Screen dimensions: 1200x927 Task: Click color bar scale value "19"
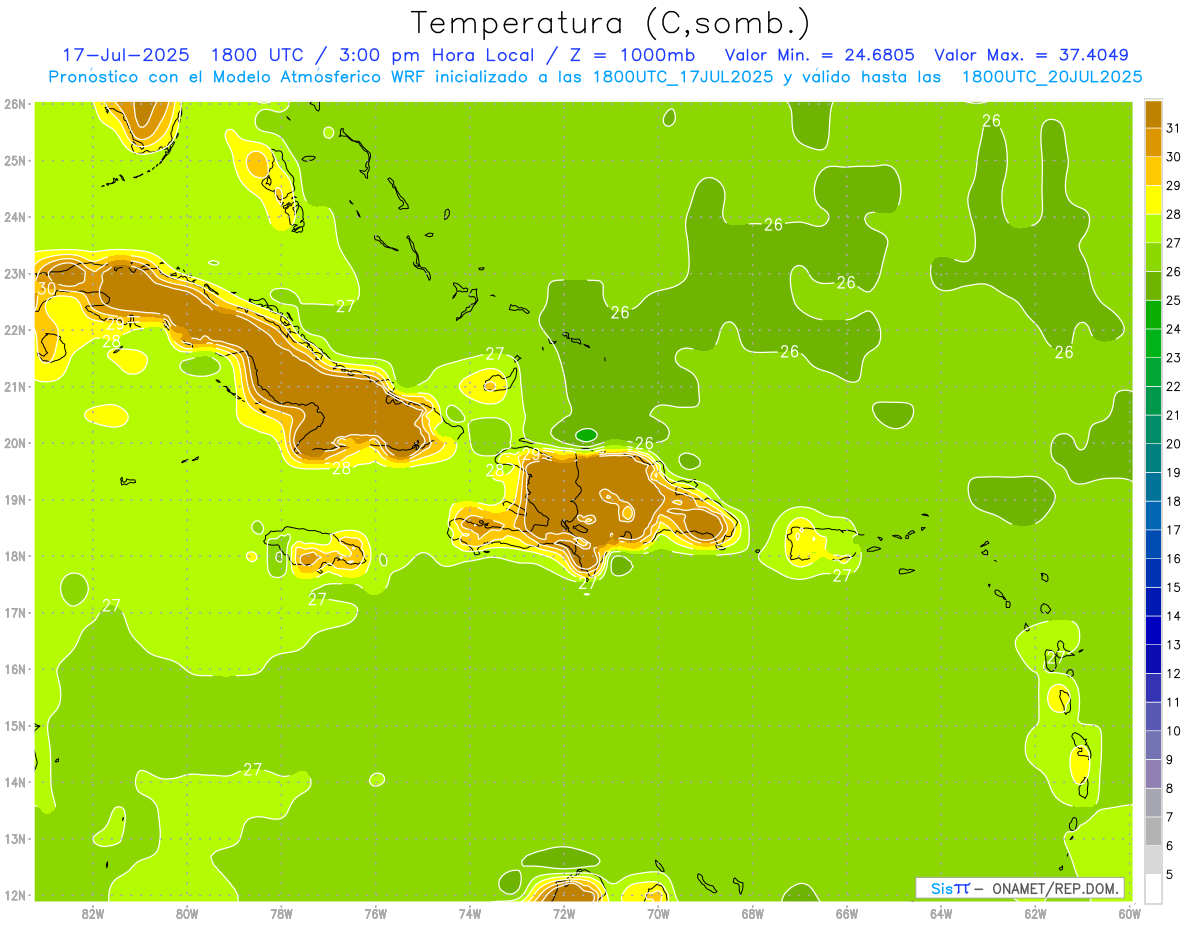(x=1173, y=472)
